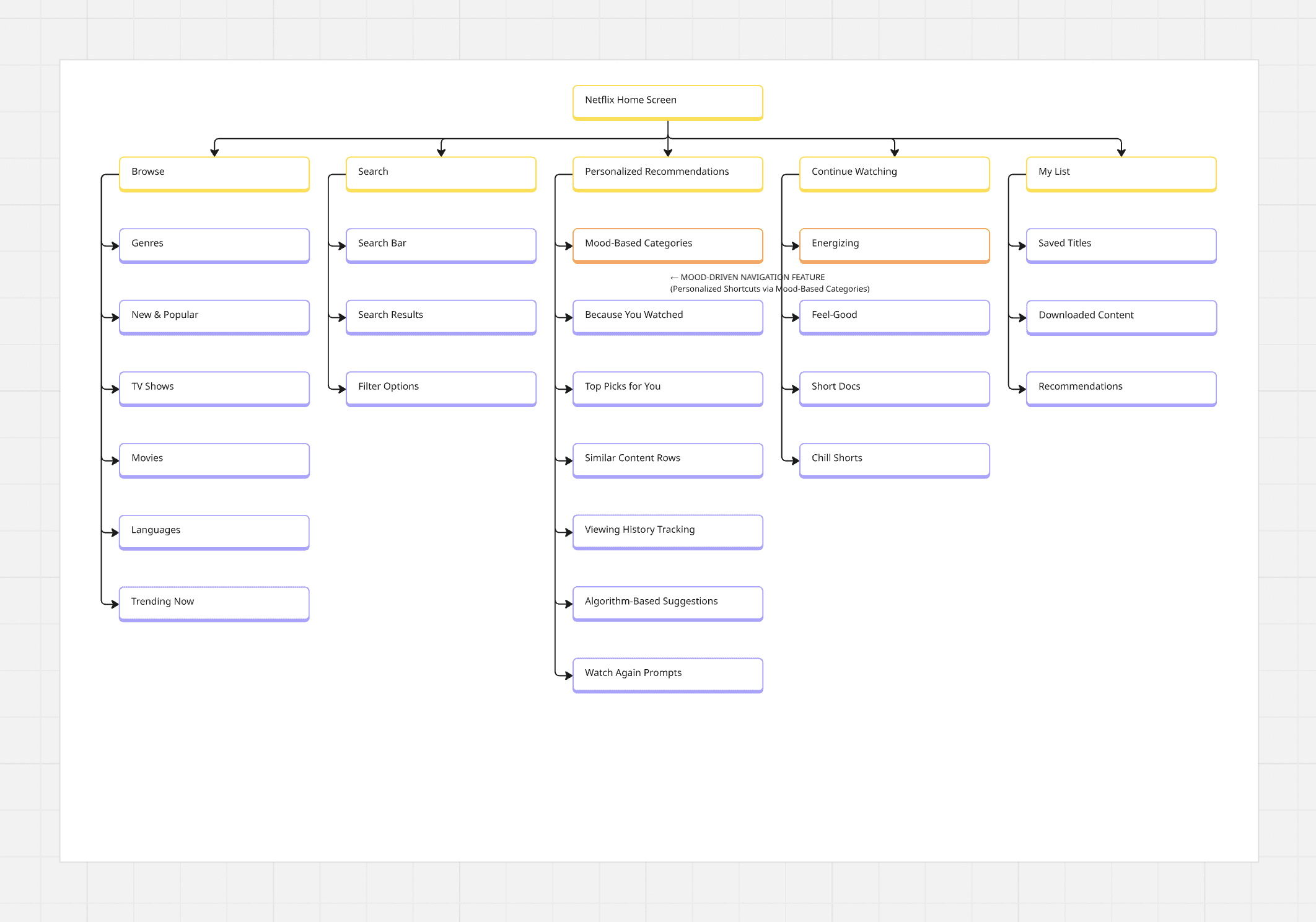Select the Watch Again Prompts box
1316x922 pixels.
click(x=667, y=675)
